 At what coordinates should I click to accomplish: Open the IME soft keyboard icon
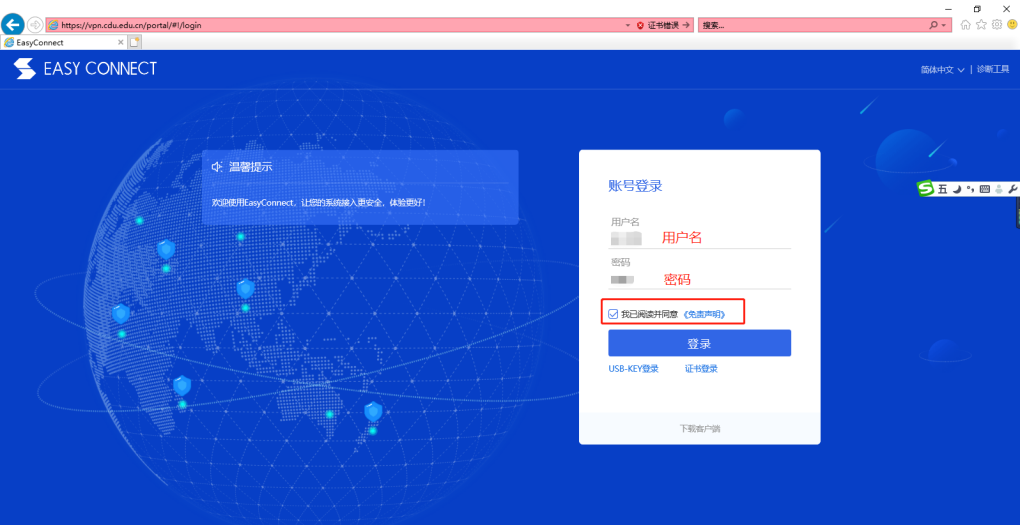tap(984, 189)
